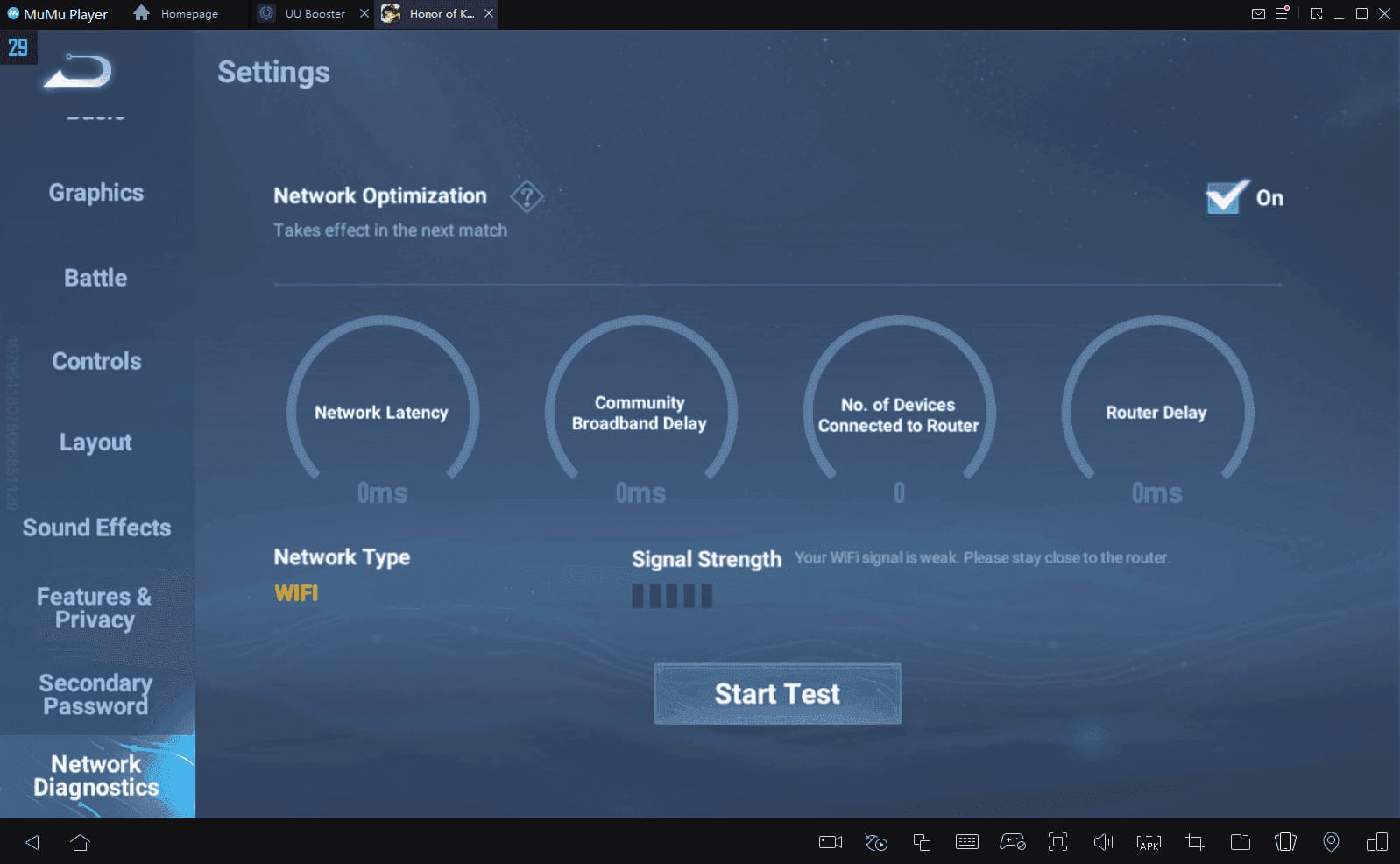The width and height of the screenshot is (1400, 864).
Task: Click the back arrow in Settings
Action: (x=77, y=72)
